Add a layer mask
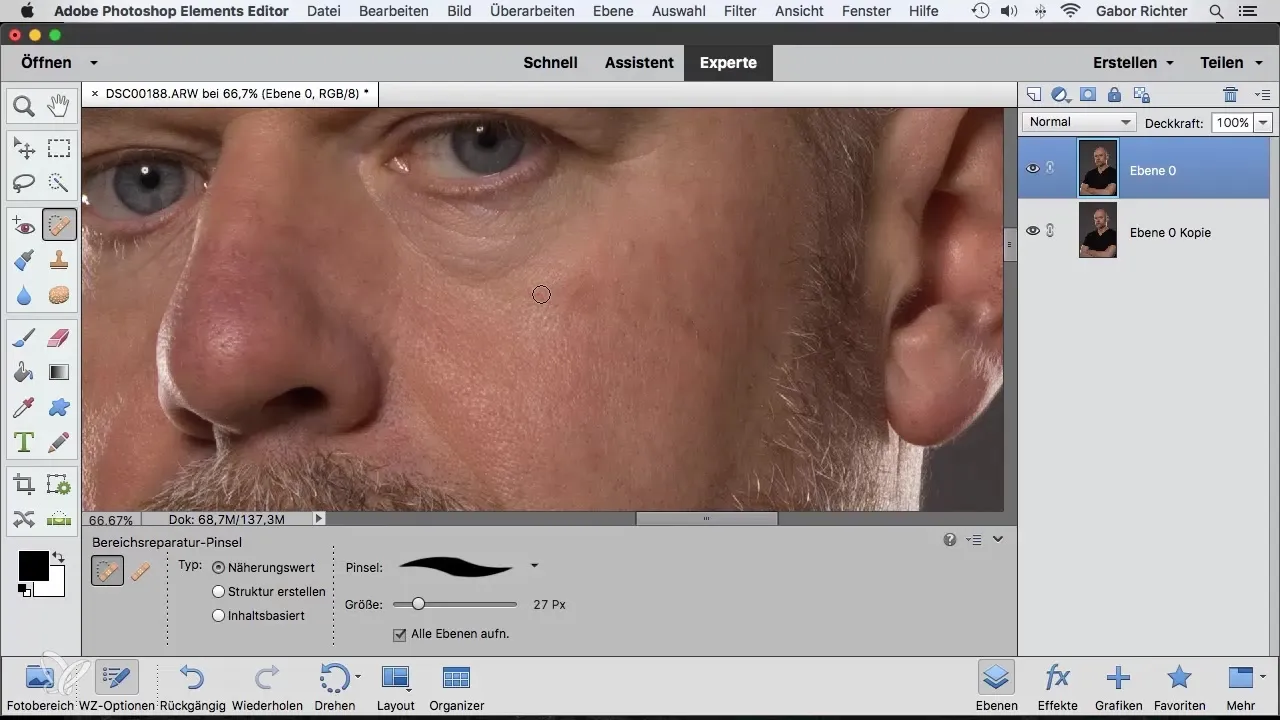Screen dimensions: 1280x720 pos(1088,95)
